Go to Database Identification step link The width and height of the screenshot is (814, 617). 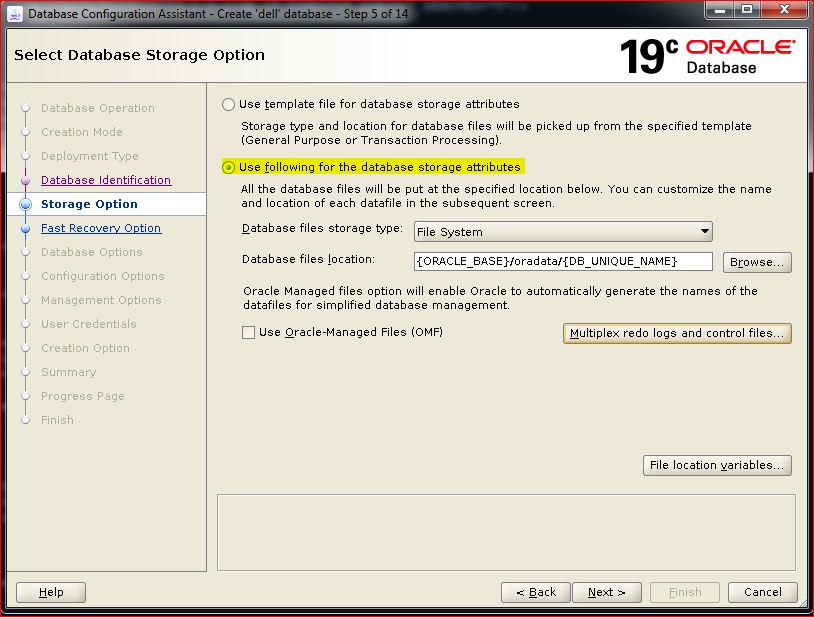point(106,180)
